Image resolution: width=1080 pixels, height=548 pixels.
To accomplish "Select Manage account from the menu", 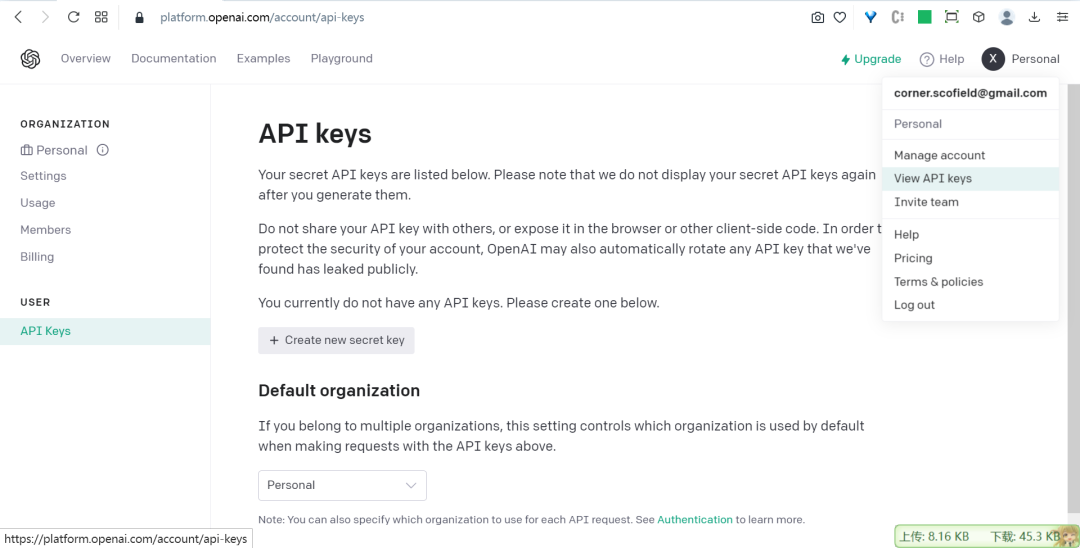I will [x=939, y=155].
